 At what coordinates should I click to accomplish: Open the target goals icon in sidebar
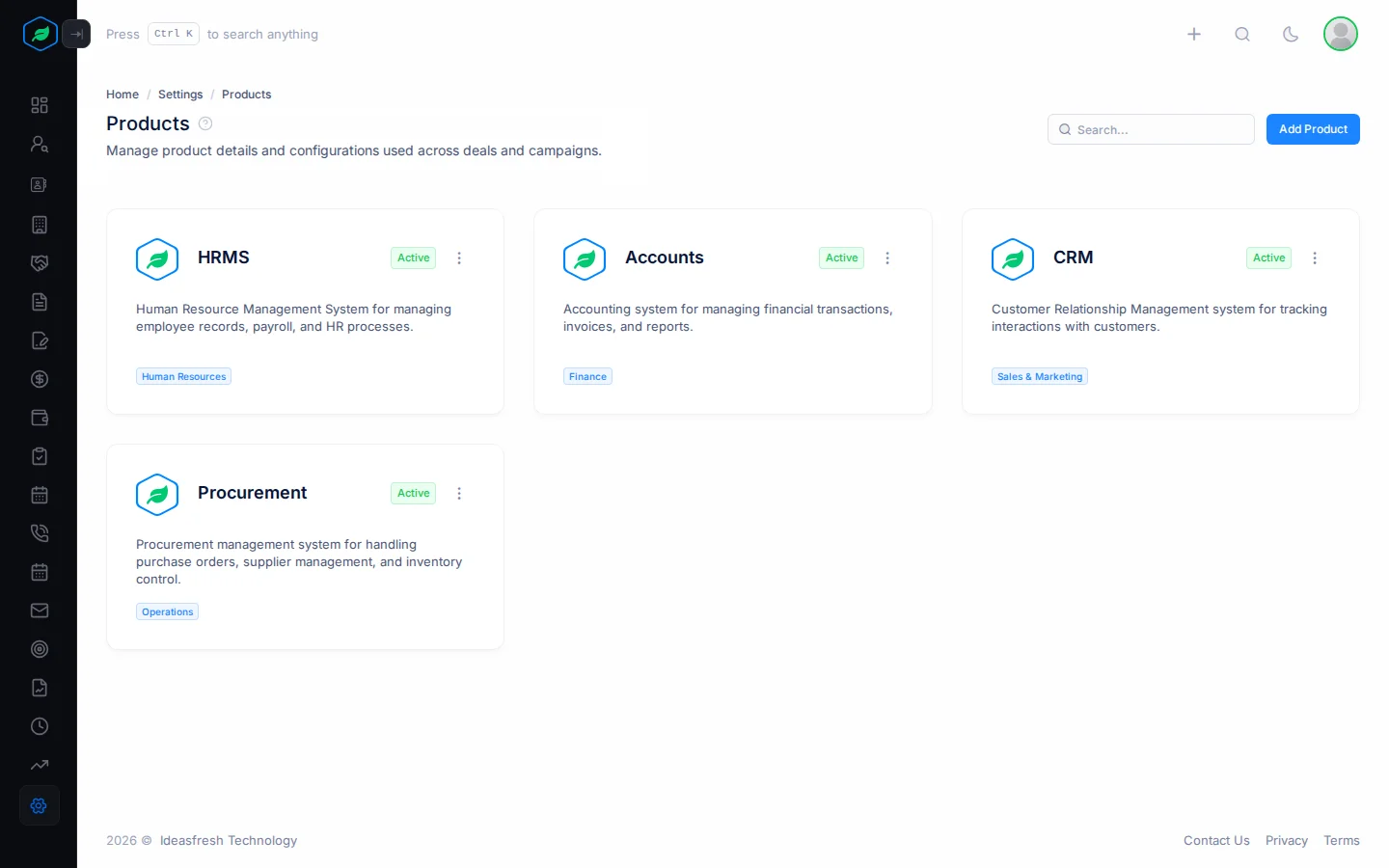point(40,649)
